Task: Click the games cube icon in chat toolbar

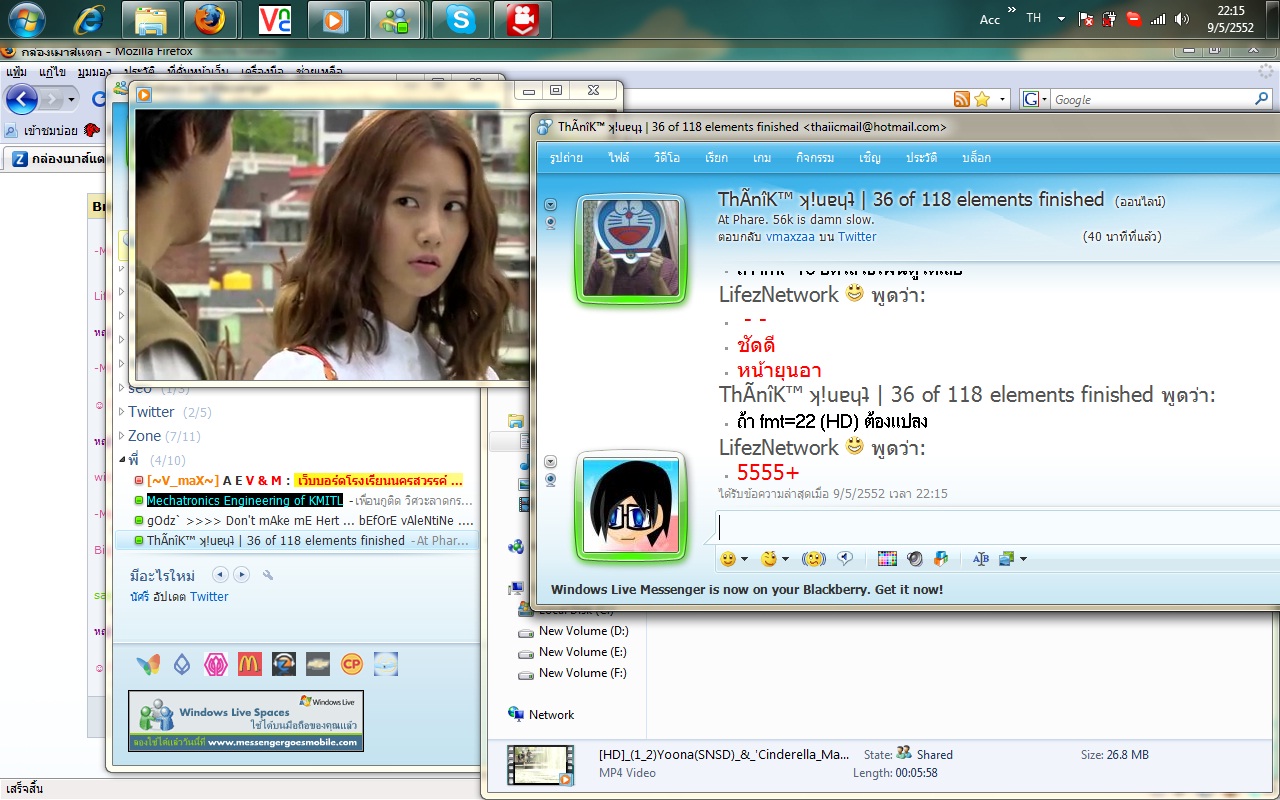Action: click(x=941, y=558)
